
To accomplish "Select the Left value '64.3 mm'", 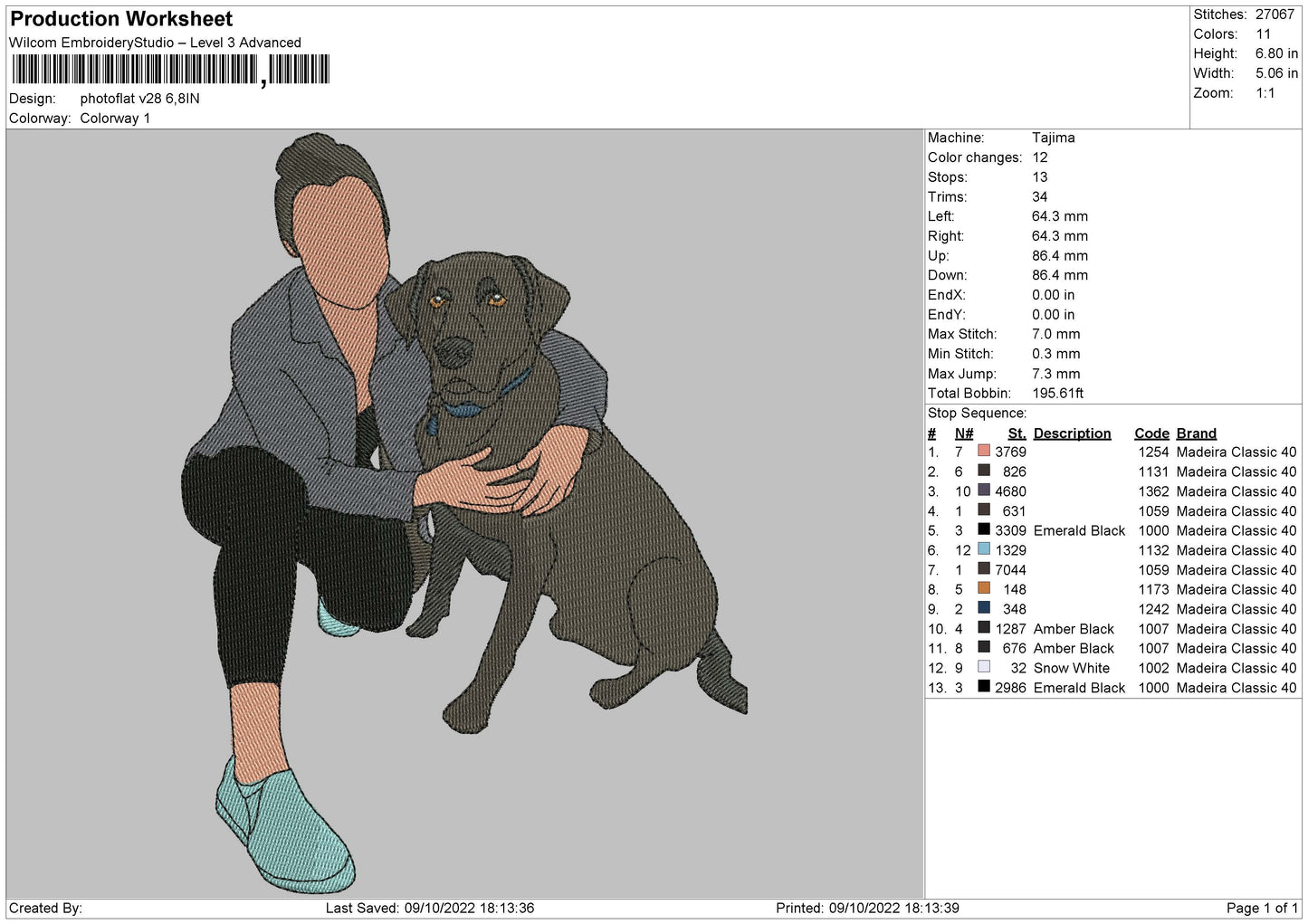I will click(1060, 216).
